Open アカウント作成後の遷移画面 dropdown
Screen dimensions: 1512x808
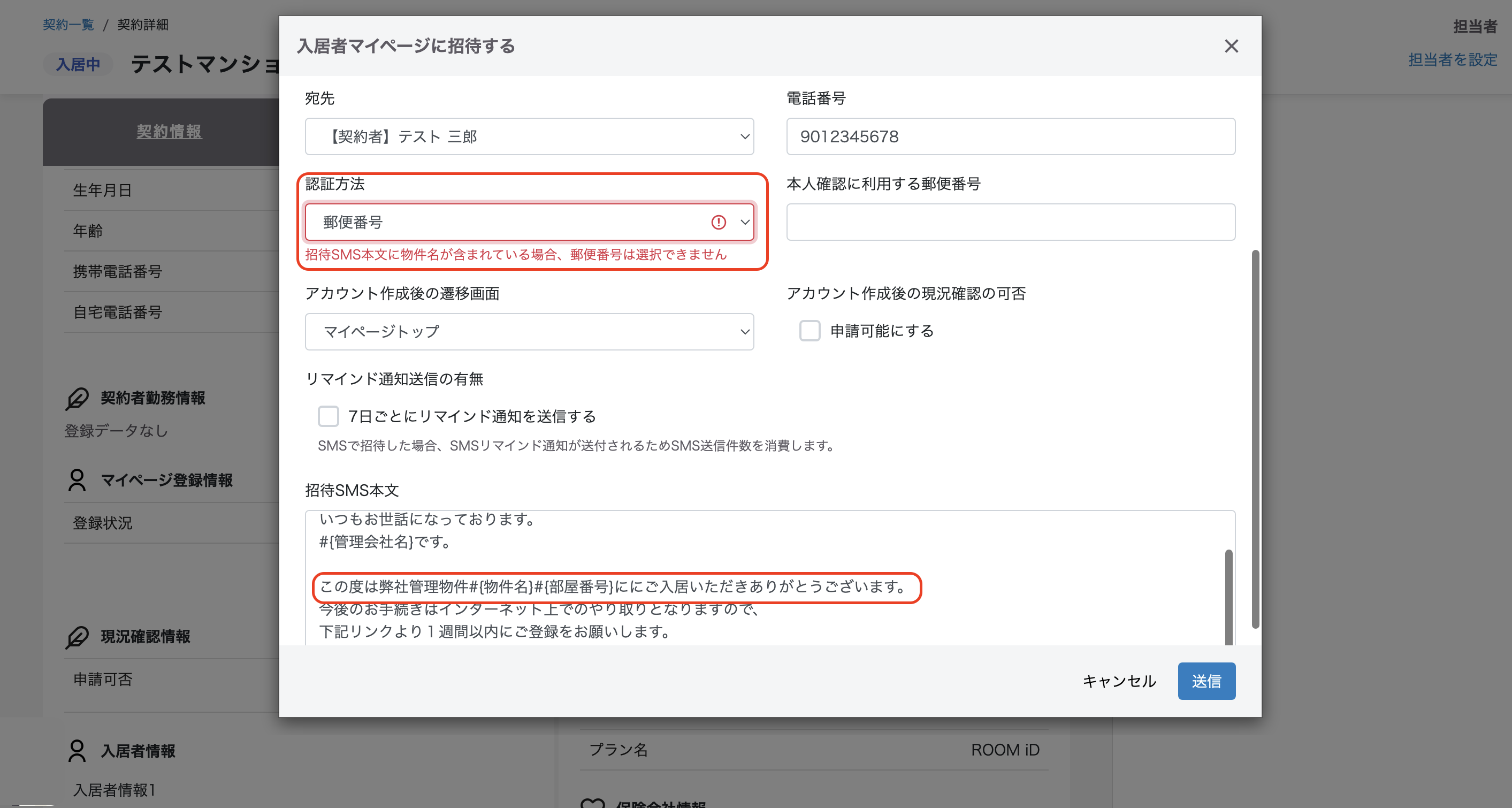(x=529, y=331)
